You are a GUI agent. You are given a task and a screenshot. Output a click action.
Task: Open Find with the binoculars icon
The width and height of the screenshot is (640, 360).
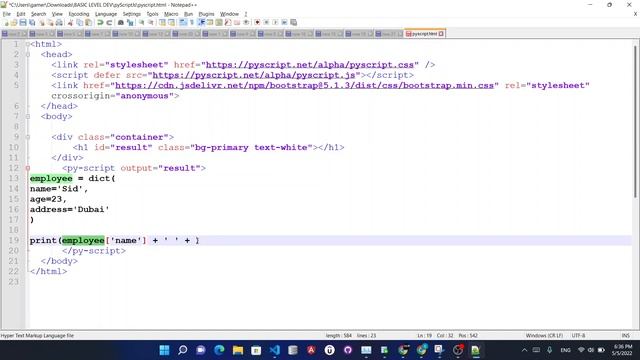(121, 22)
